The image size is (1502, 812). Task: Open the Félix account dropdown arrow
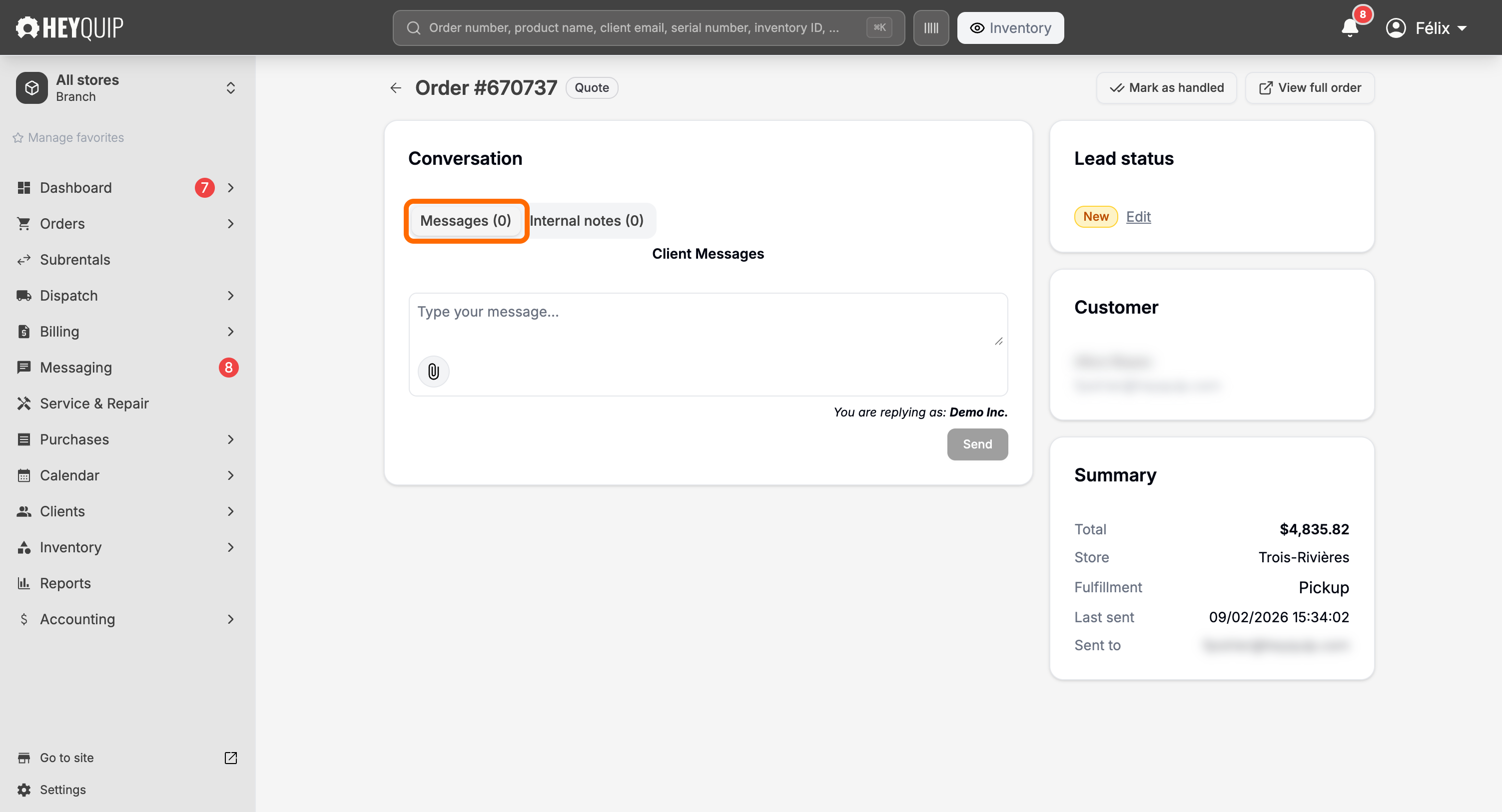(1462, 28)
